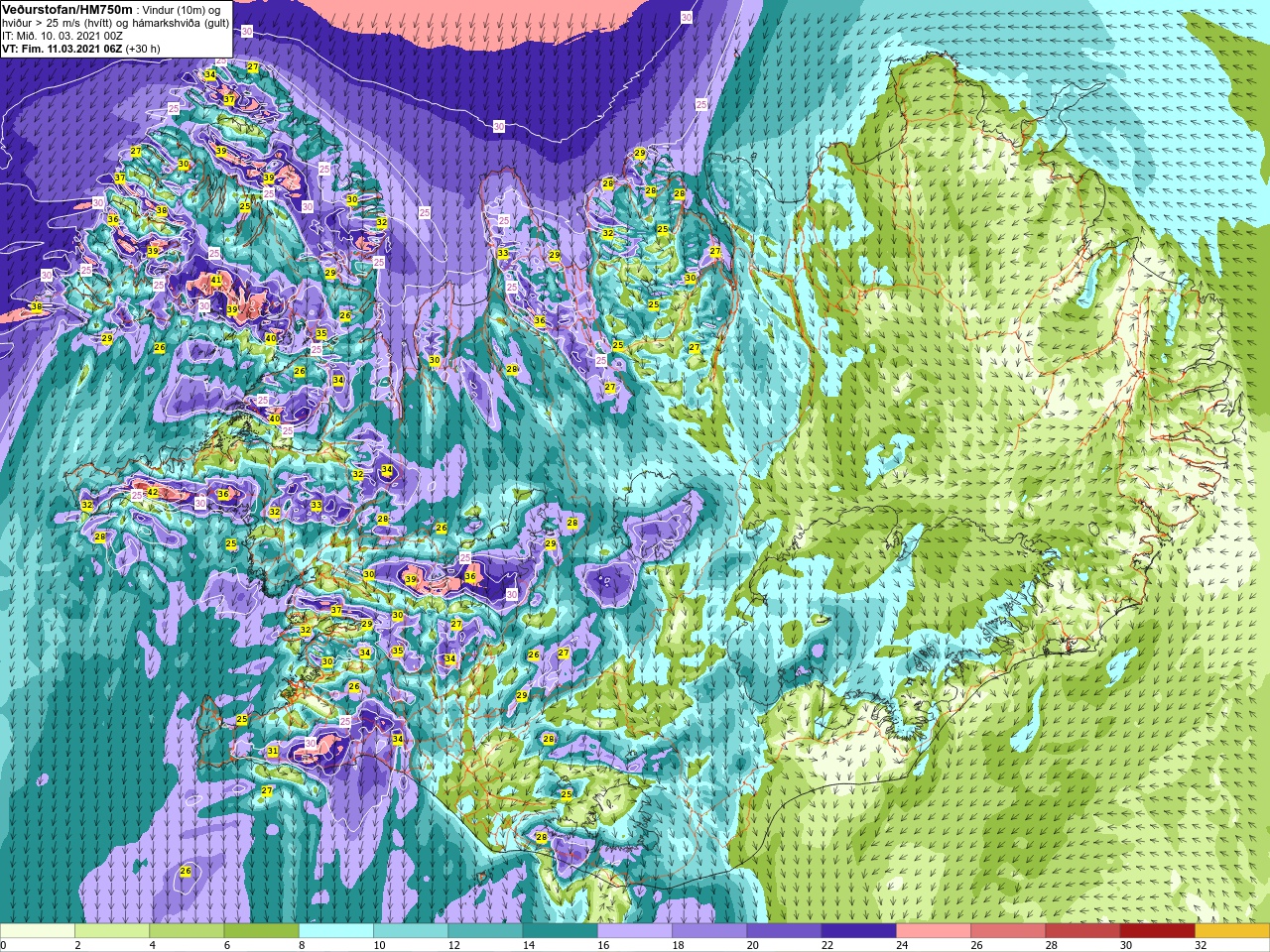This screenshot has width=1270, height=952.
Task: Click the "Veðurstofan/HM750m" title text
Action: pyautogui.click(x=67, y=9)
